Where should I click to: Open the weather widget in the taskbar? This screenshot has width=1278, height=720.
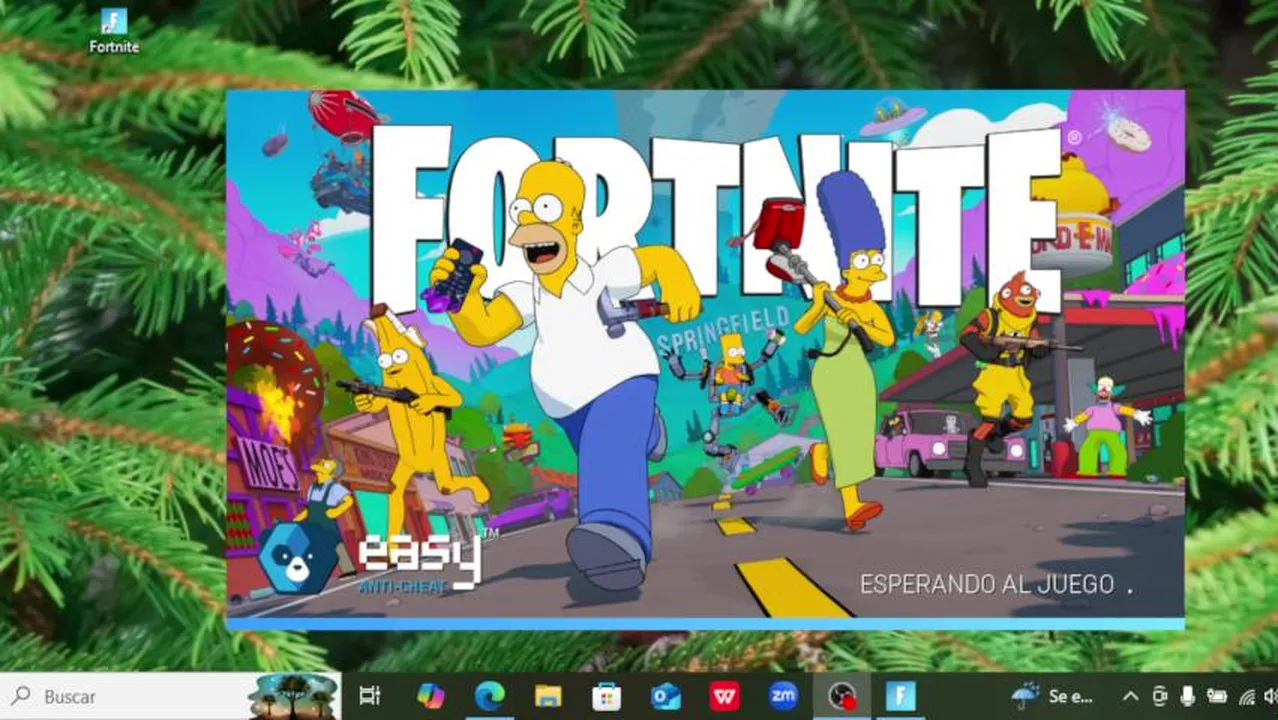[x=1054, y=697]
